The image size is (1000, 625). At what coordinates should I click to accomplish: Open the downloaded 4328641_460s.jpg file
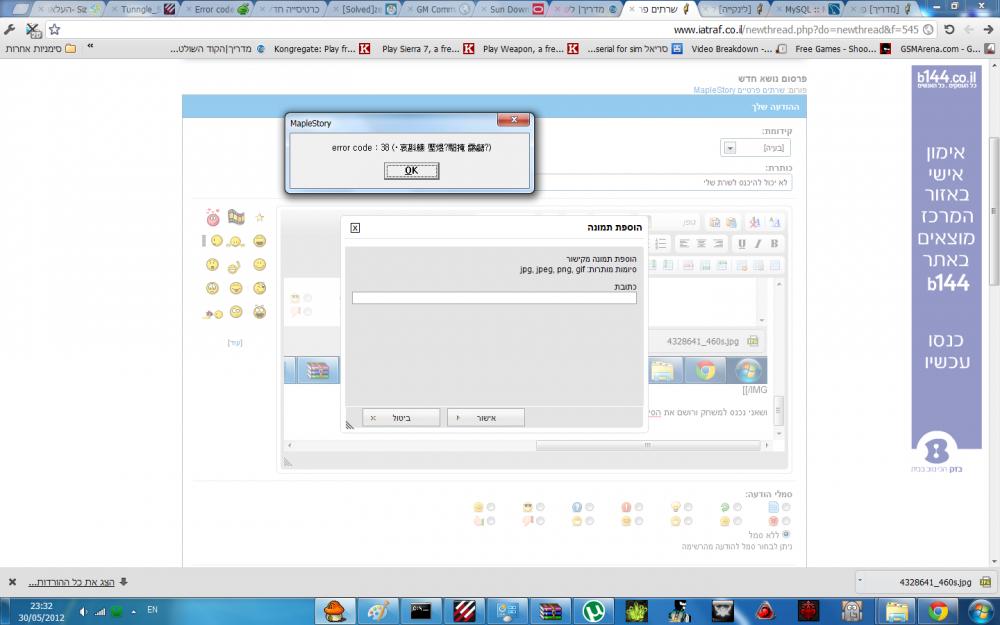tap(936, 582)
